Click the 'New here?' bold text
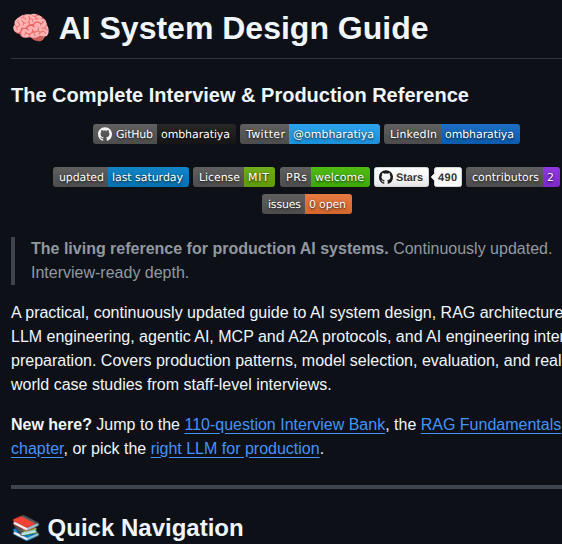 tap(51, 425)
